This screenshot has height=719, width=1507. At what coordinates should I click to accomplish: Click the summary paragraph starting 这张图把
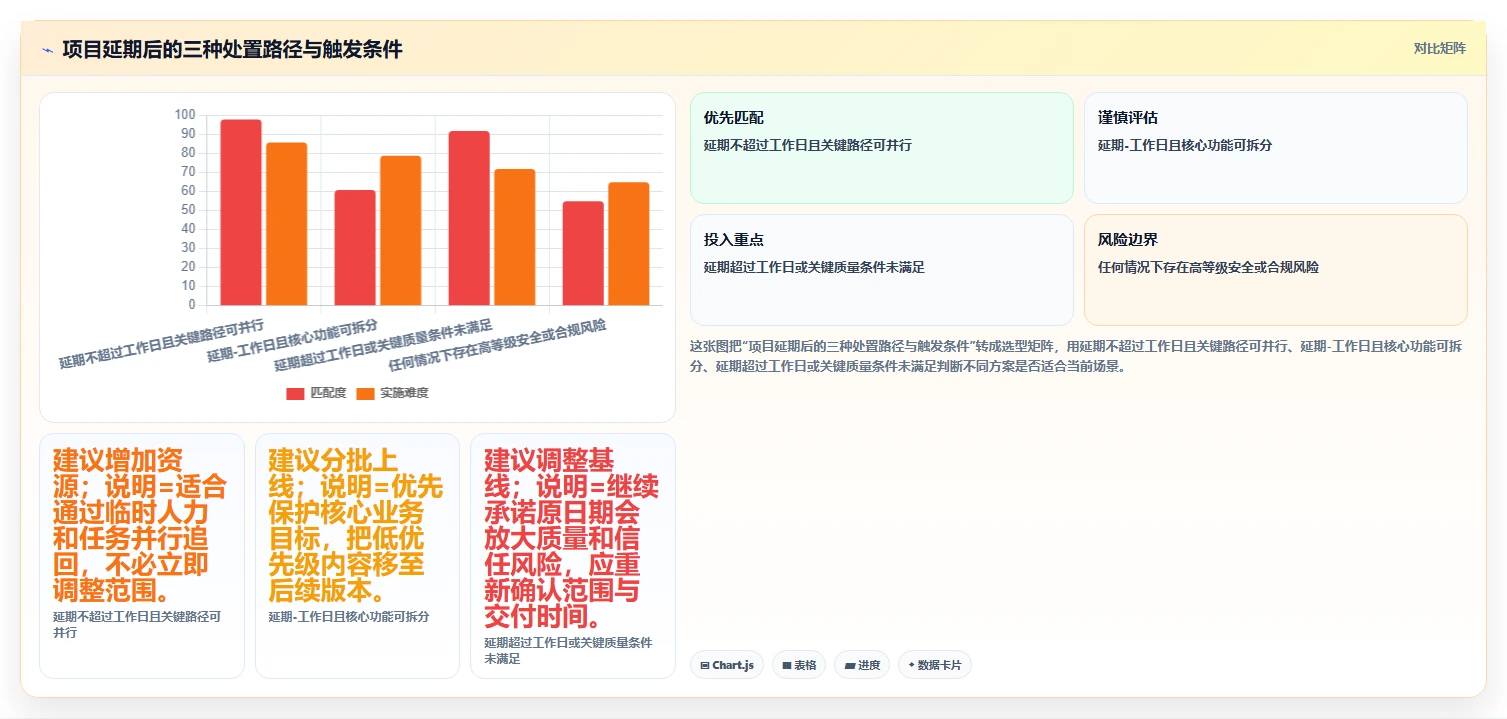pyautogui.click(x=1078, y=356)
